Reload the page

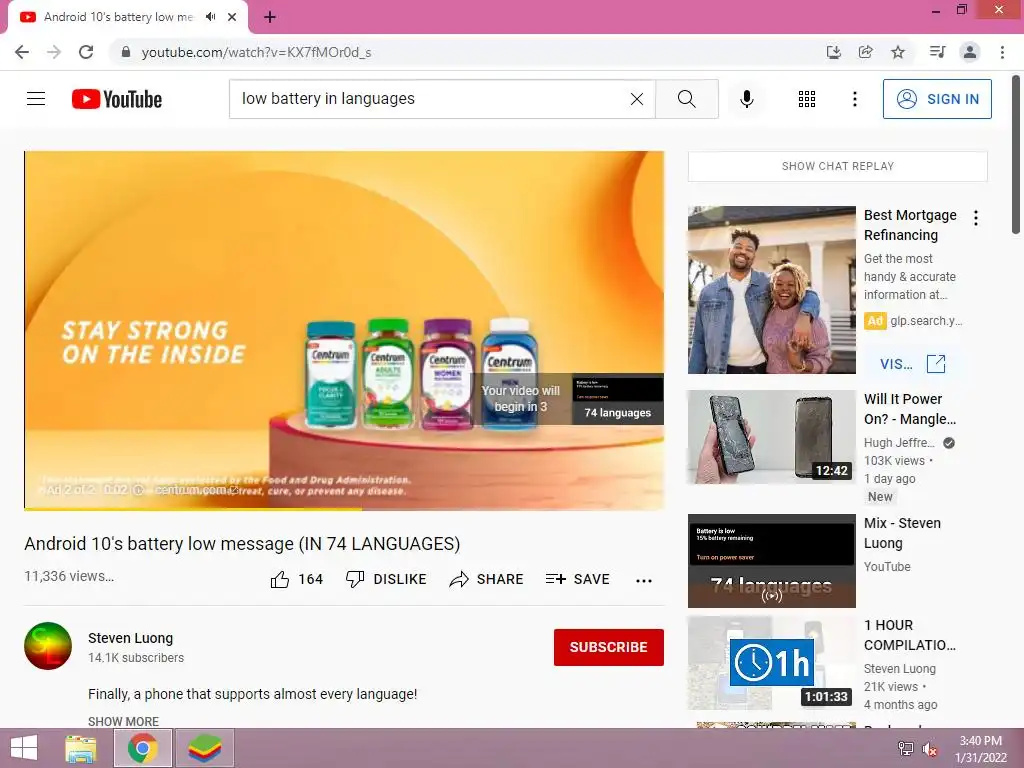coord(86,52)
